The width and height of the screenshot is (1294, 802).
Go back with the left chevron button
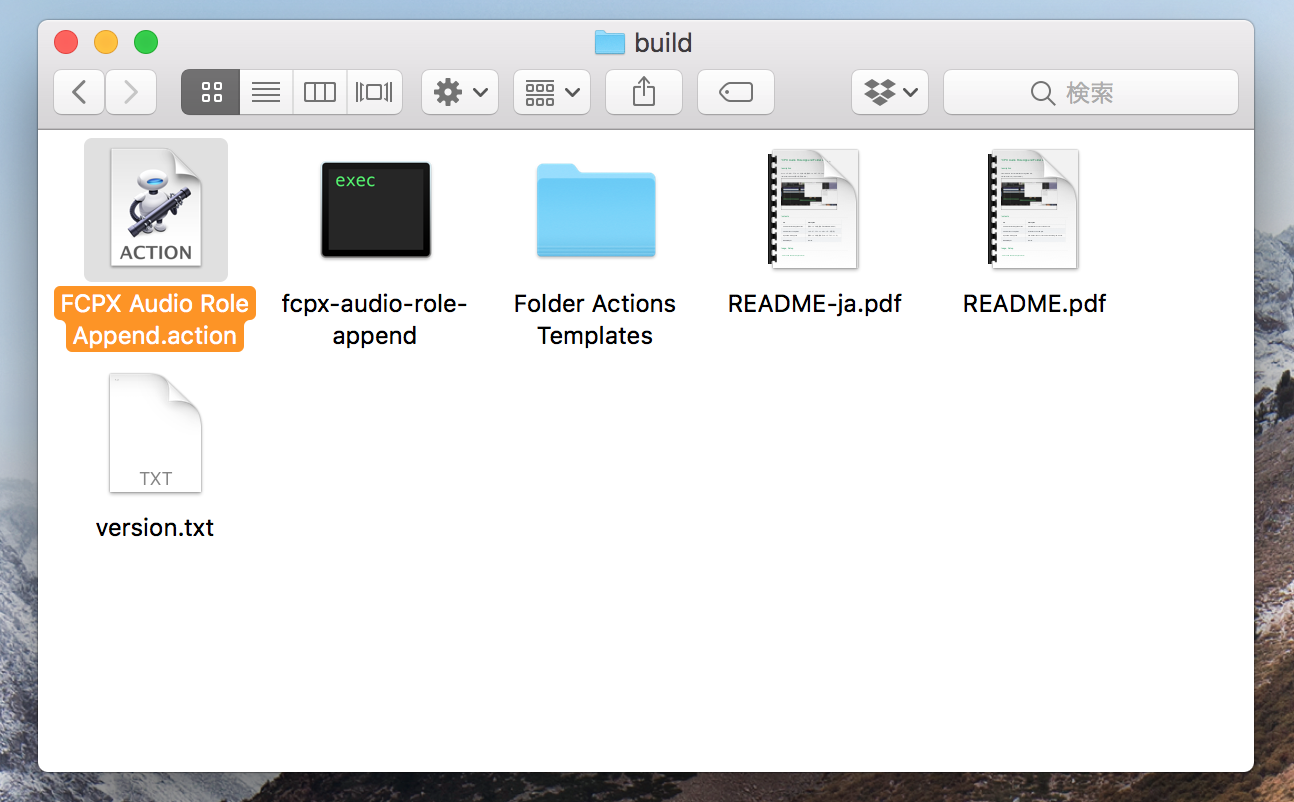(79, 92)
